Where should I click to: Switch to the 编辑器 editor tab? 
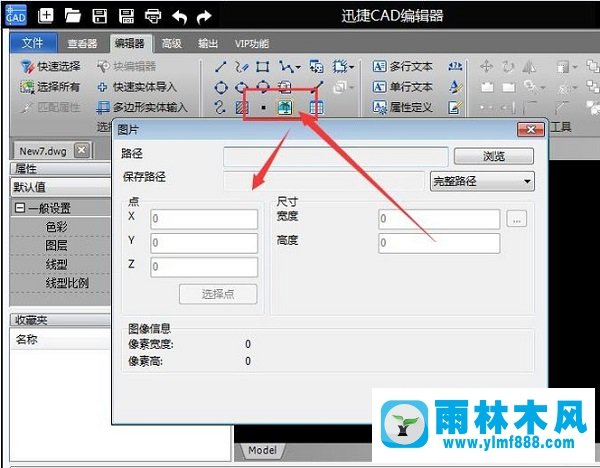pyautogui.click(x=130, y=44)
